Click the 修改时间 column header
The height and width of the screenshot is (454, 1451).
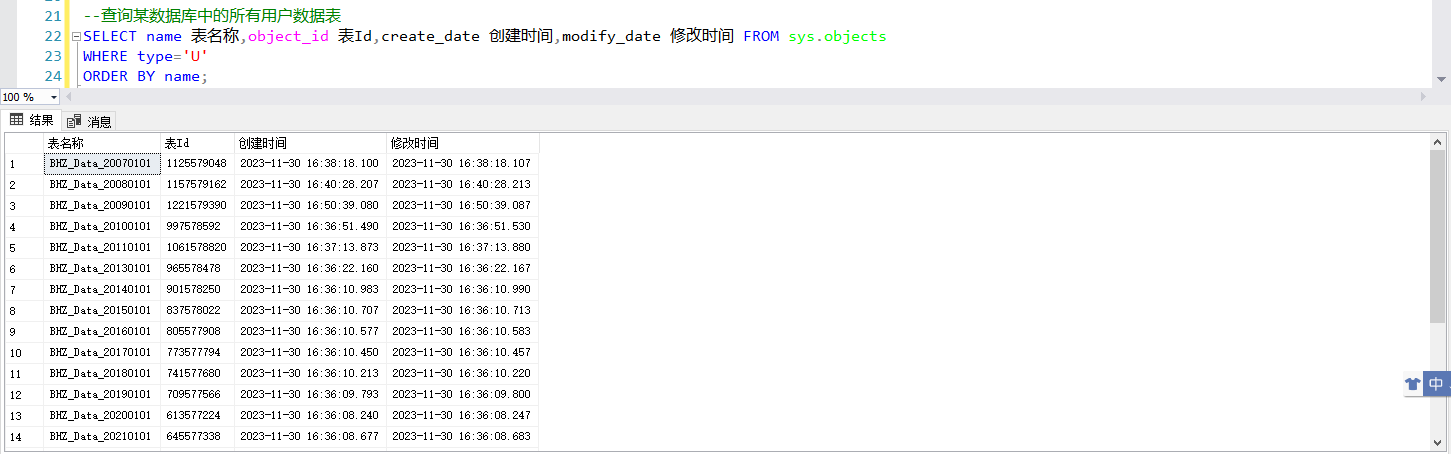click(463, 143)
